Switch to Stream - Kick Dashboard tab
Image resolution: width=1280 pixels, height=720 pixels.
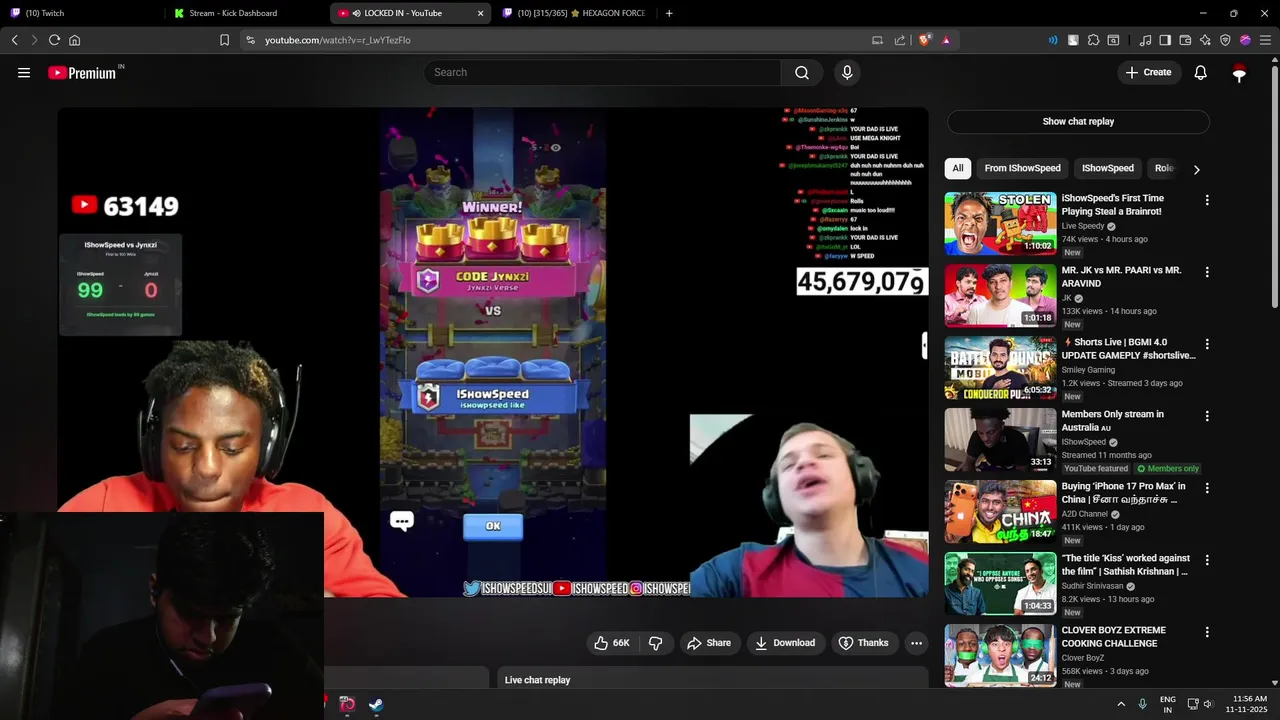(245, 13)
